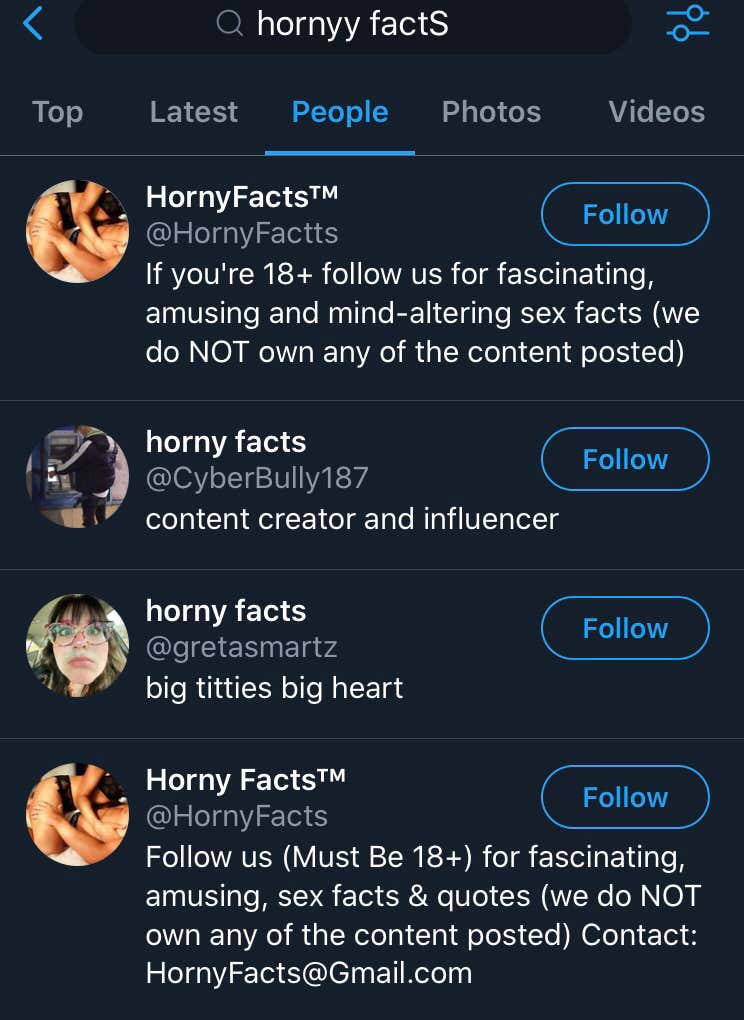Follow the @HornyFacts account

625,797
